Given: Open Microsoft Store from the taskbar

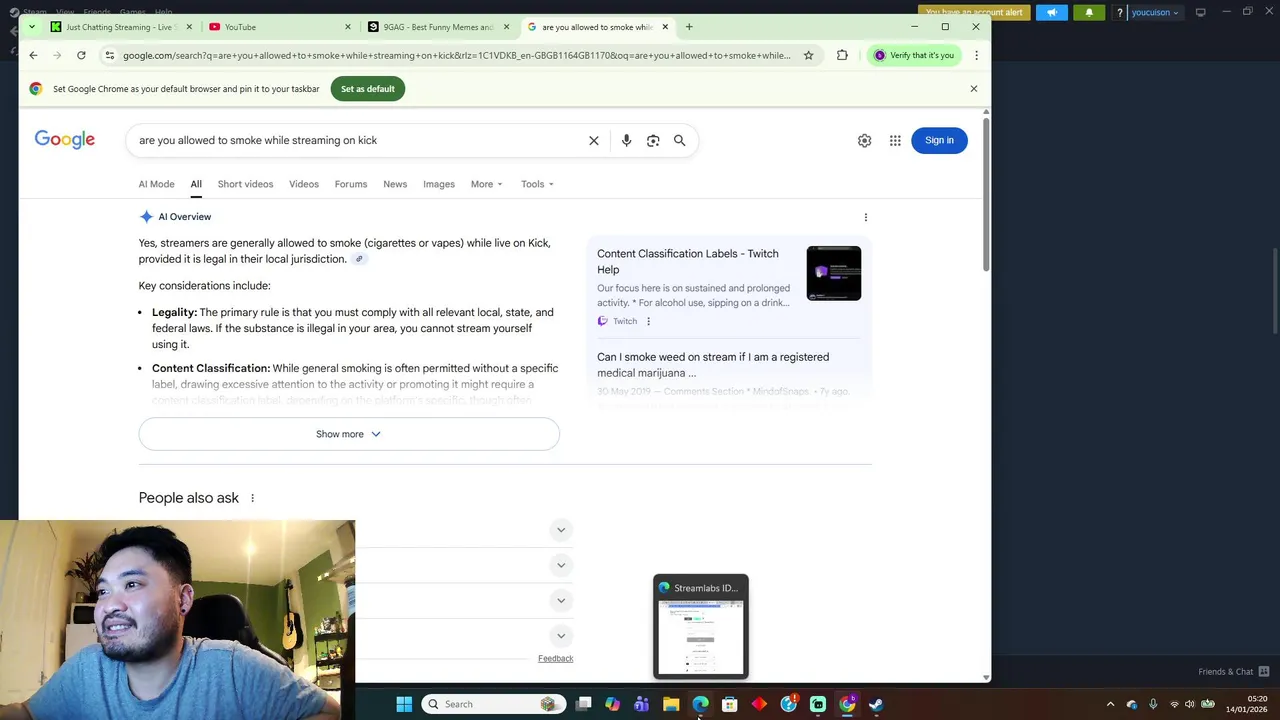Looking at the screenshot, I should point(729,704).
